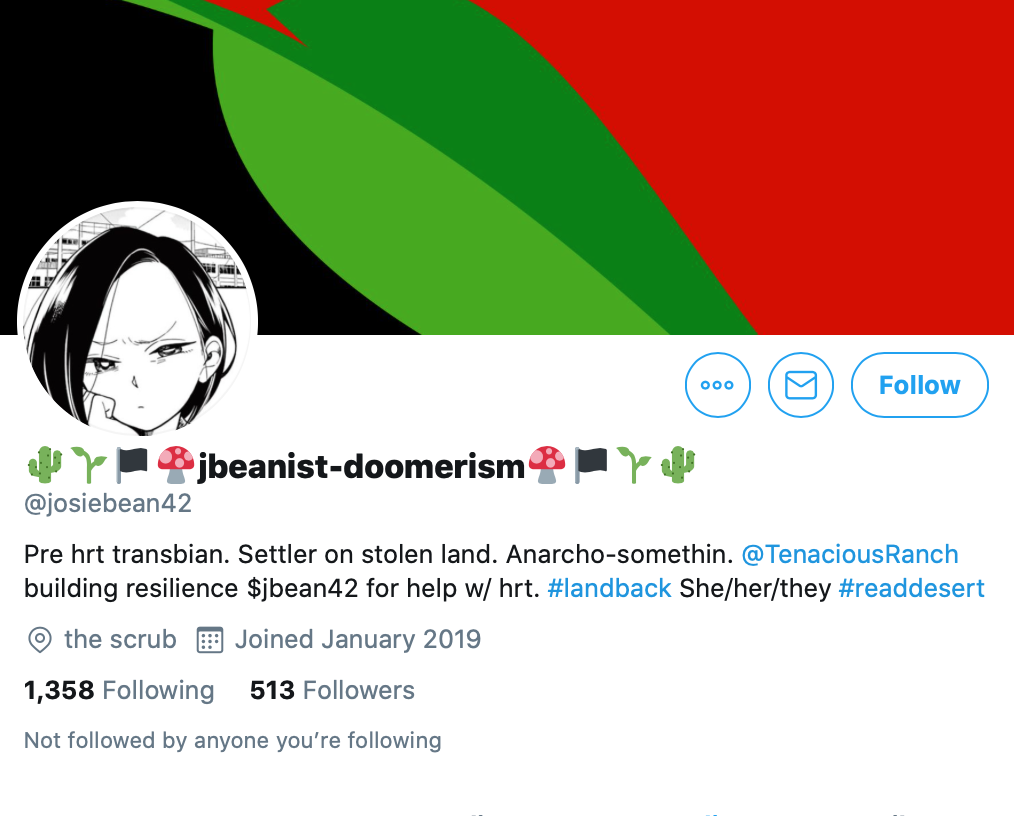Click 'Not followed by anyone you're following'

[233, 740]
